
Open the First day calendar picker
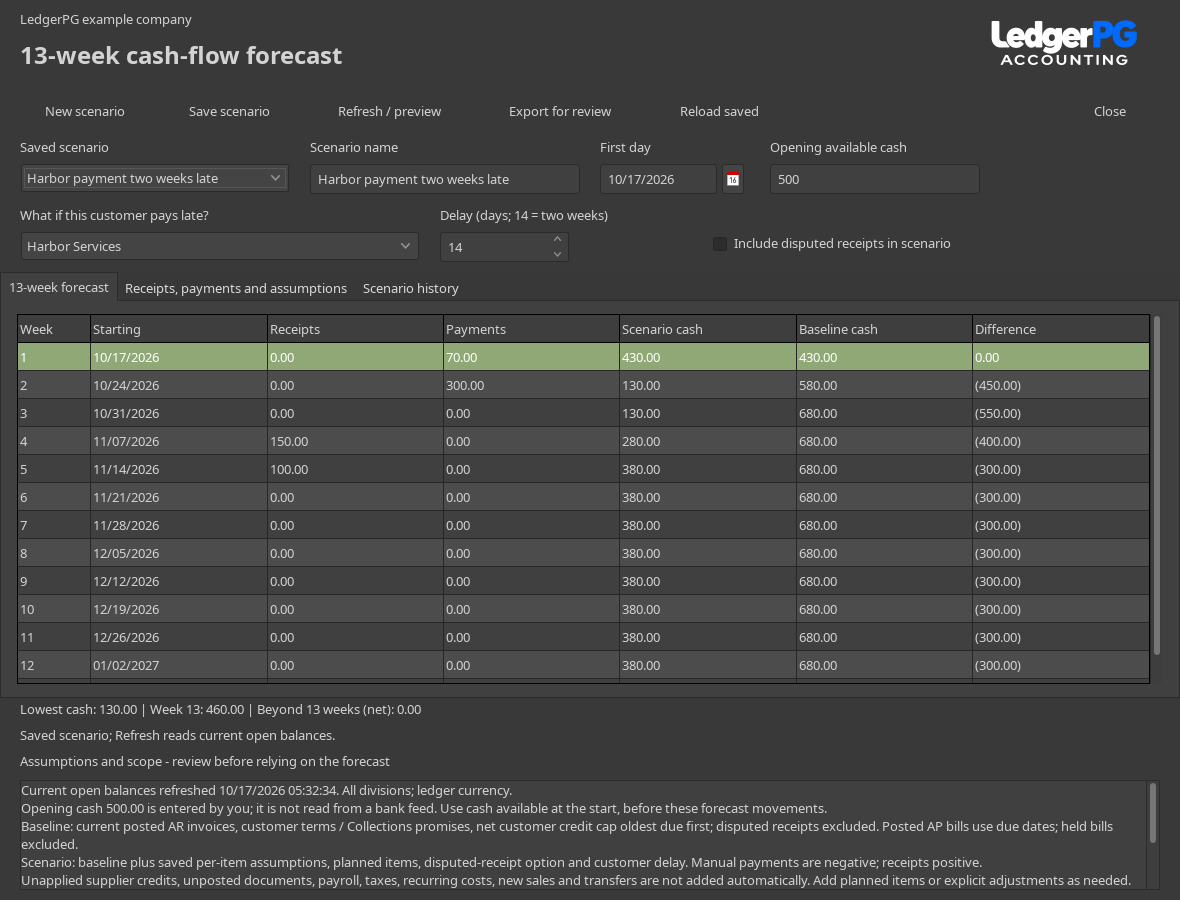[732, 179]
